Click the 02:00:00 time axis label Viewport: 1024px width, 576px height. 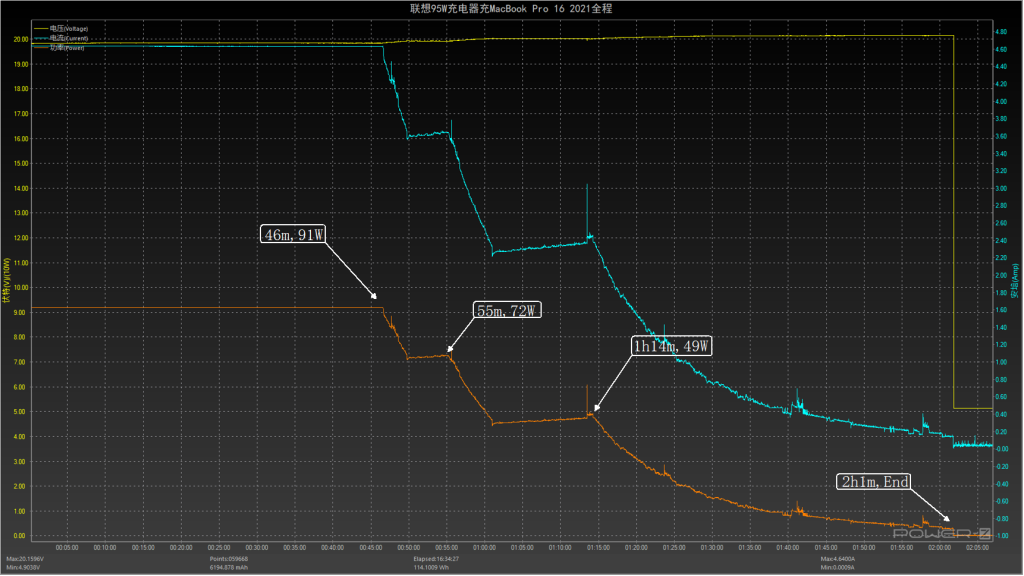click(939, 548)
